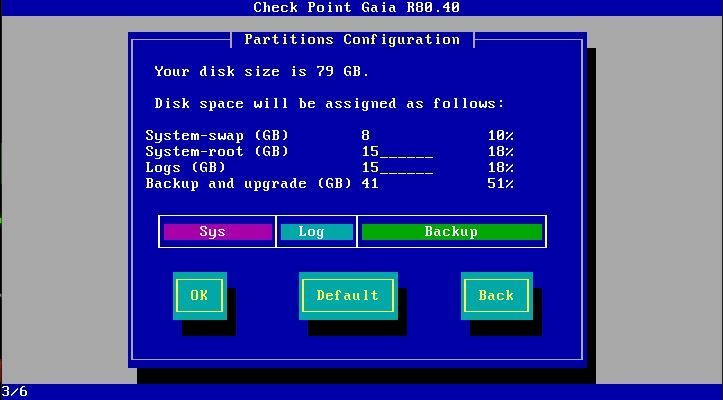Screen dimensions: 723x400
Task: Go to previous step with Back
Action: pos(495,295)
